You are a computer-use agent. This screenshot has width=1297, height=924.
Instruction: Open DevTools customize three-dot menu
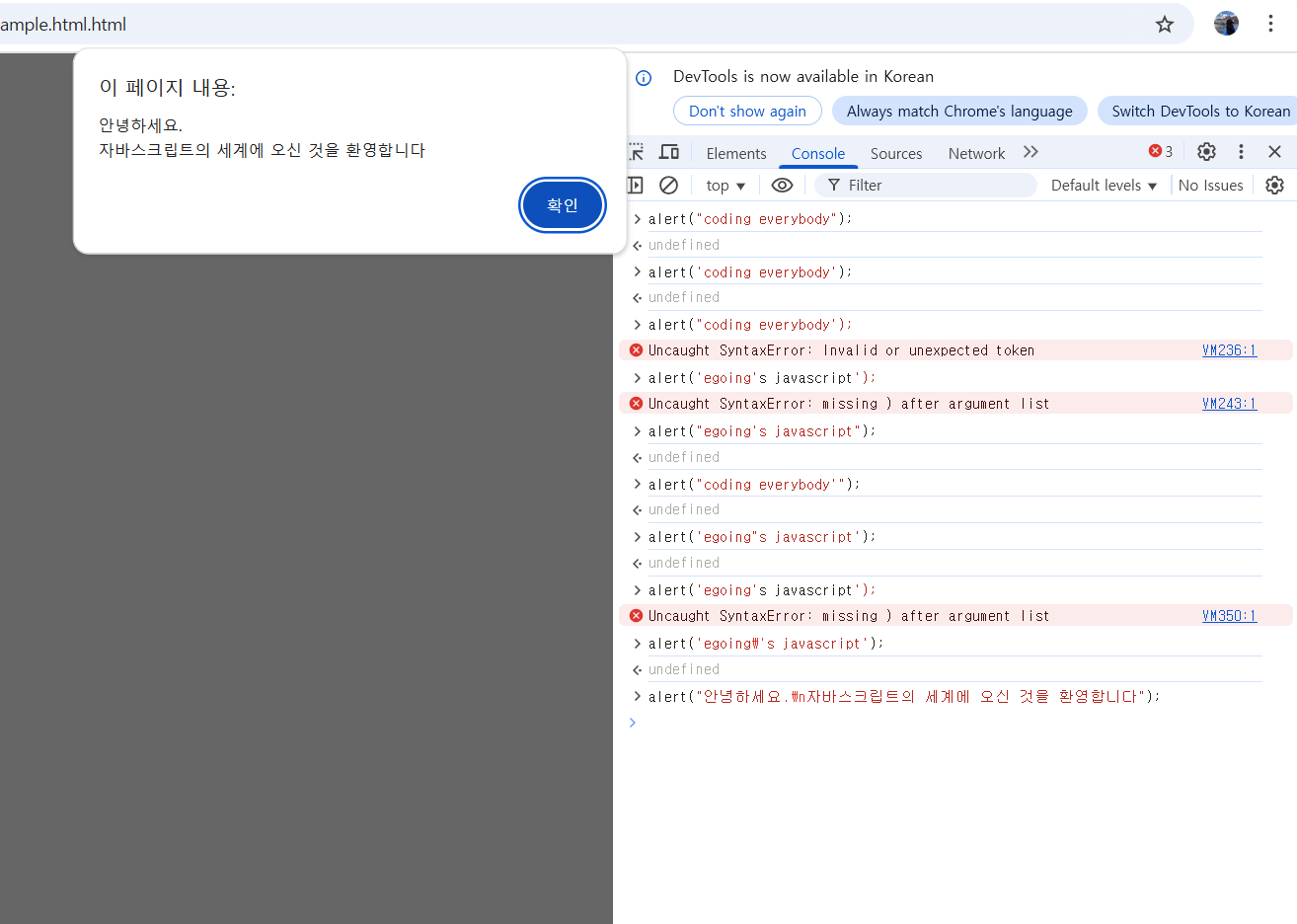pyautogui.click(x=1241, y=152)
